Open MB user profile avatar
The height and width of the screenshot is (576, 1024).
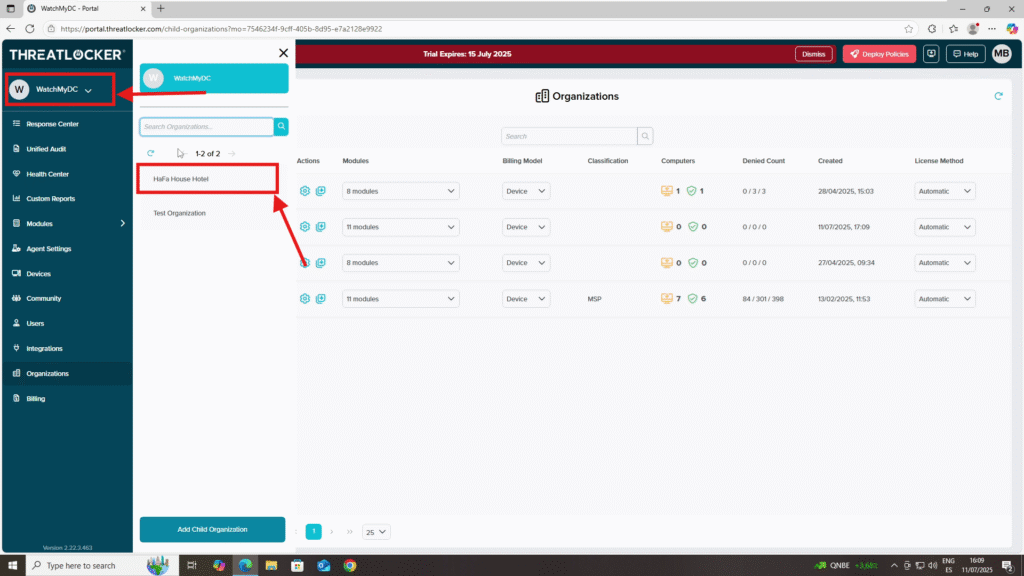[1002, 54]
